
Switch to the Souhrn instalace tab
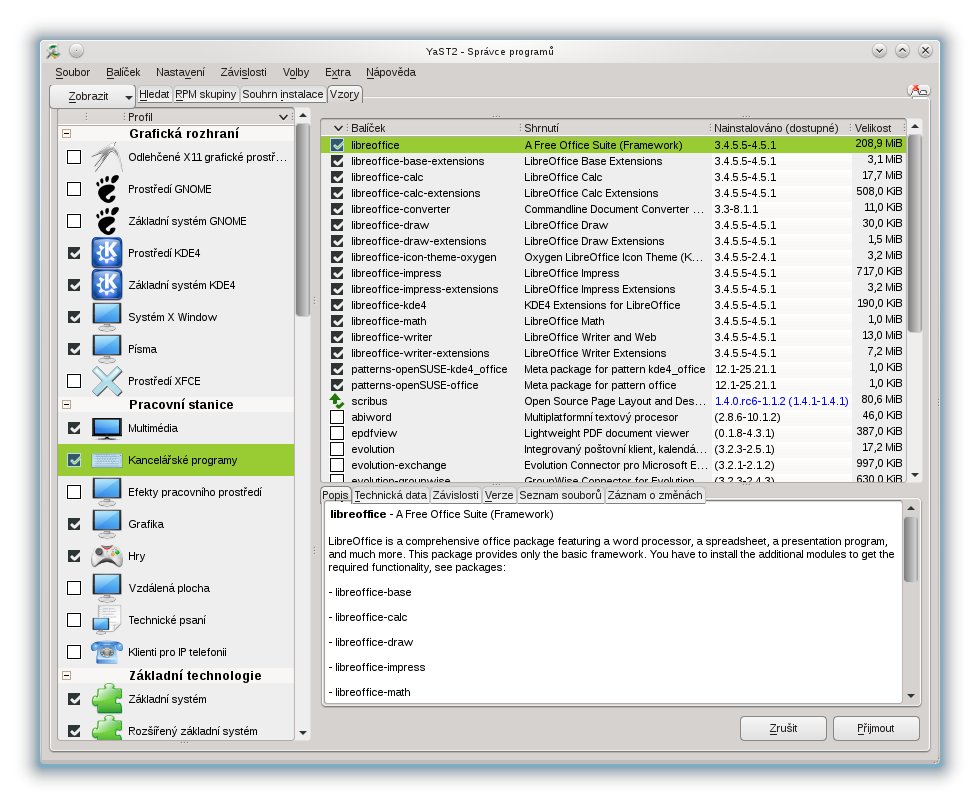pos(282,94)
